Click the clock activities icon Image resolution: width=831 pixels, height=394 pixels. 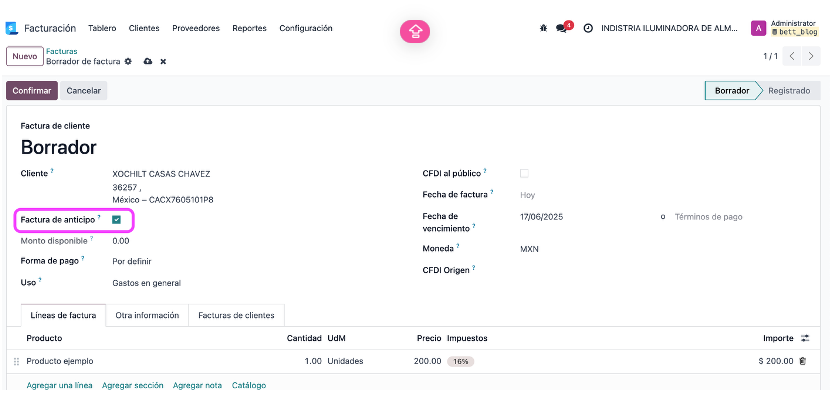point(588,29)
